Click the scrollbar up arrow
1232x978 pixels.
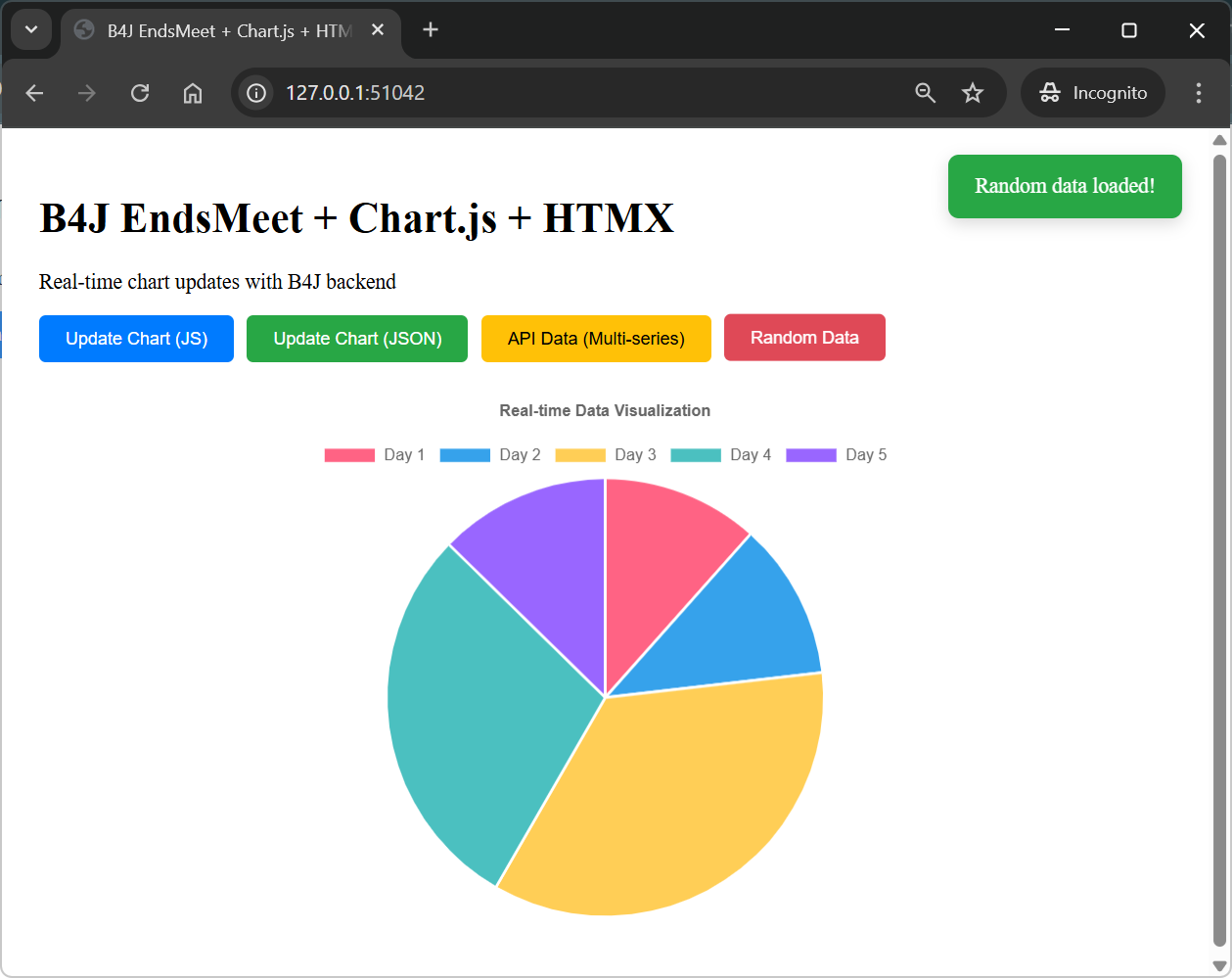(x=1219, y=140)
